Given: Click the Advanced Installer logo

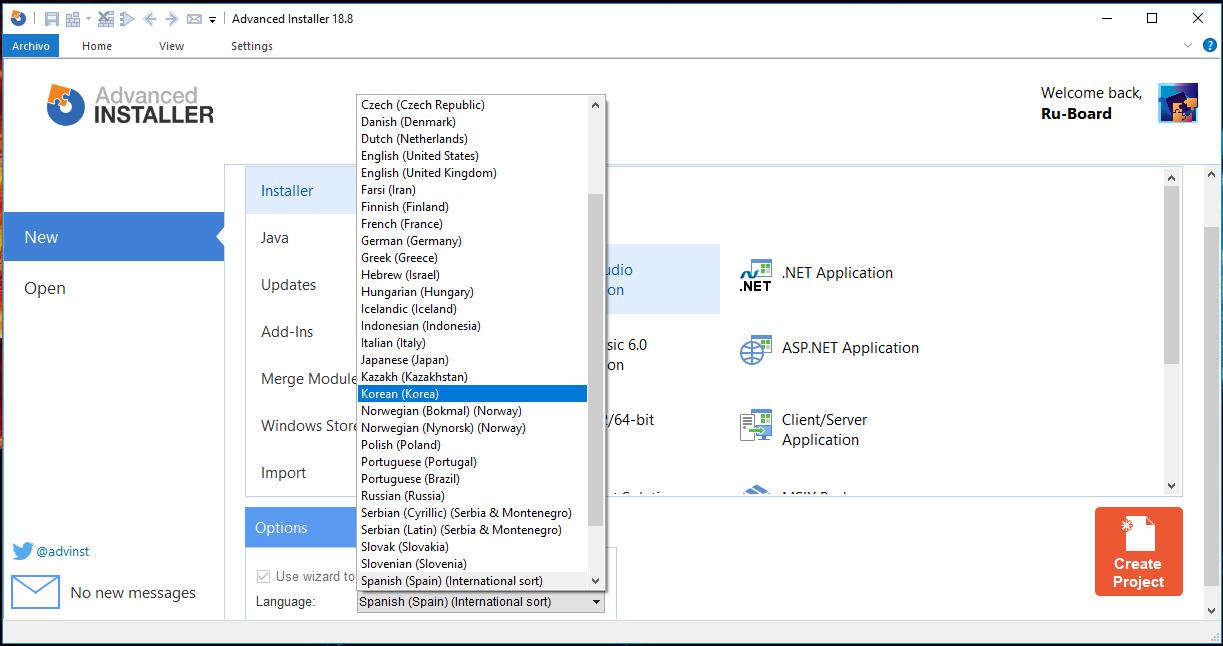Looking at the screenshot, I should click(130, 105).
